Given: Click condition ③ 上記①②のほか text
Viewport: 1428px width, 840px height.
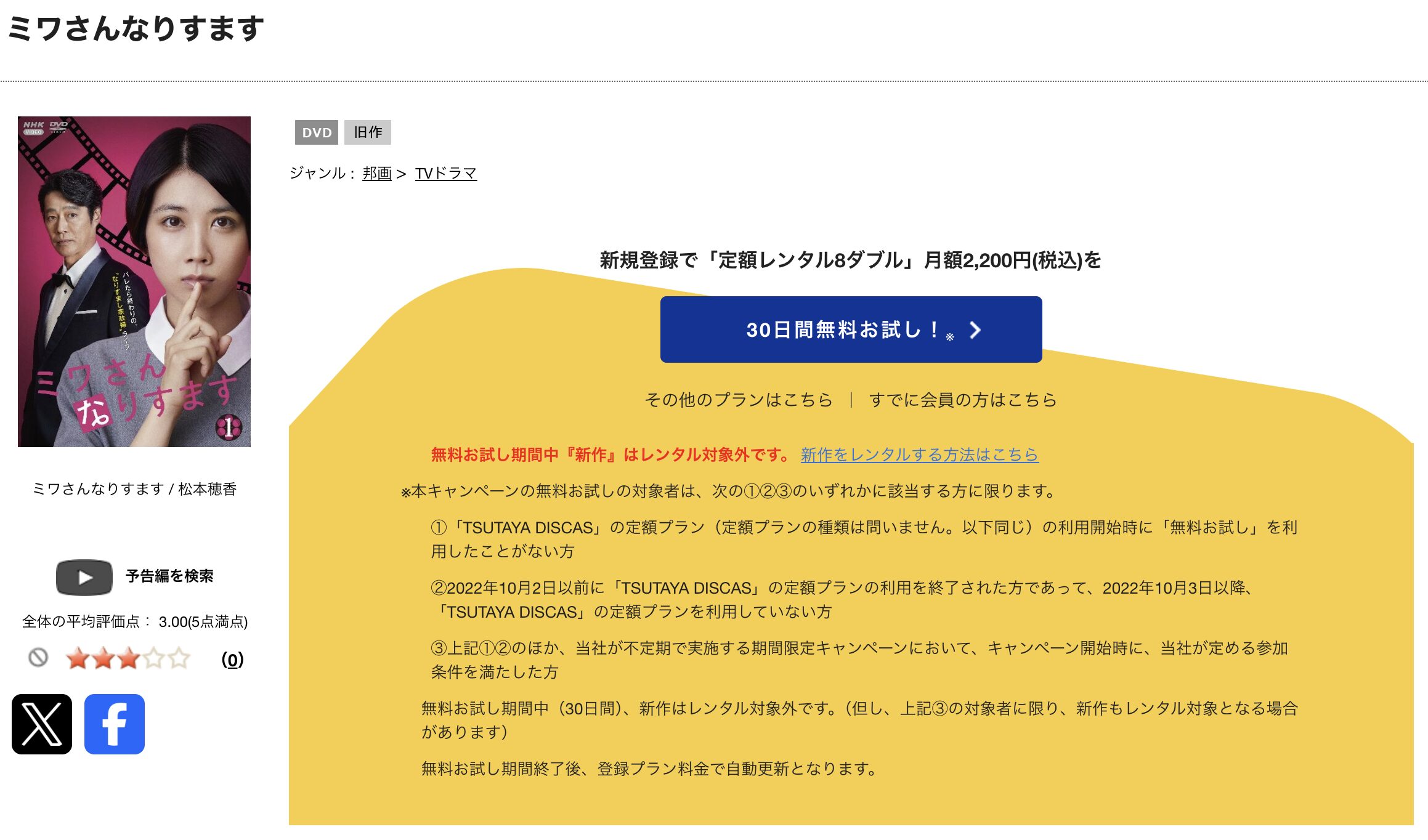Looking at the screenshot, I should [x=860, y=660].
